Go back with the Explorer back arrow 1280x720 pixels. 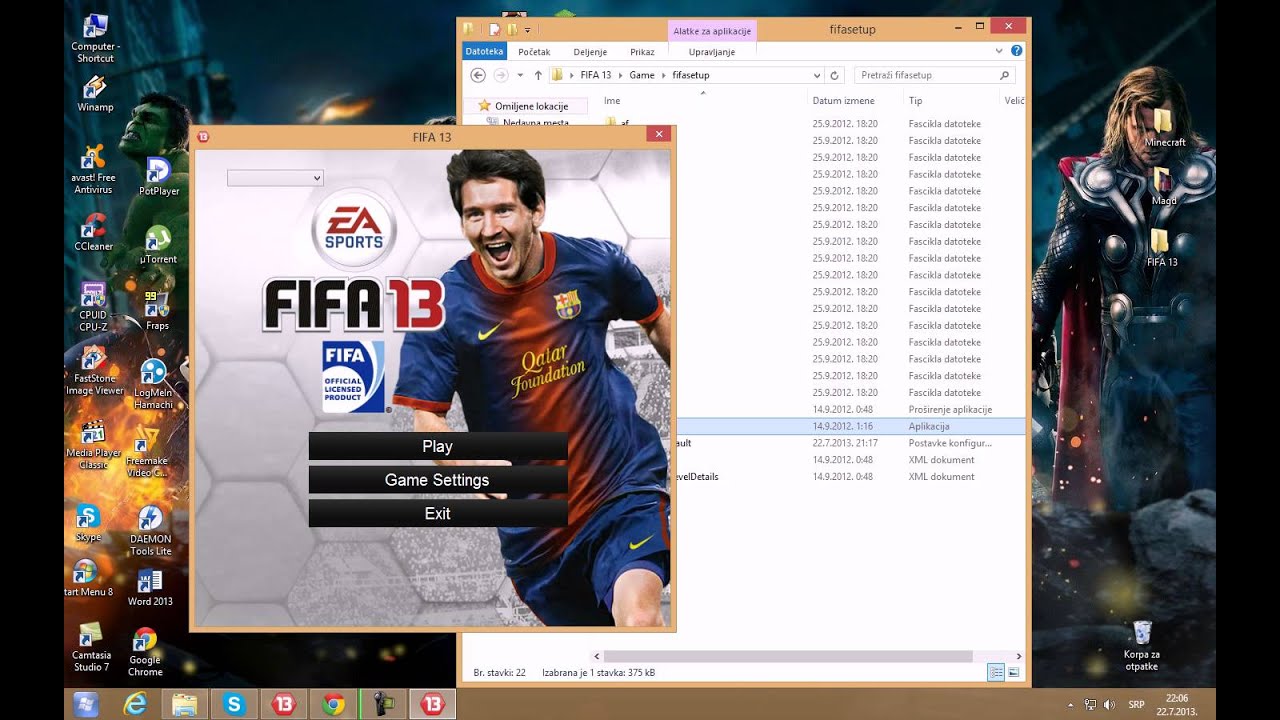click(x=478, y=75)
